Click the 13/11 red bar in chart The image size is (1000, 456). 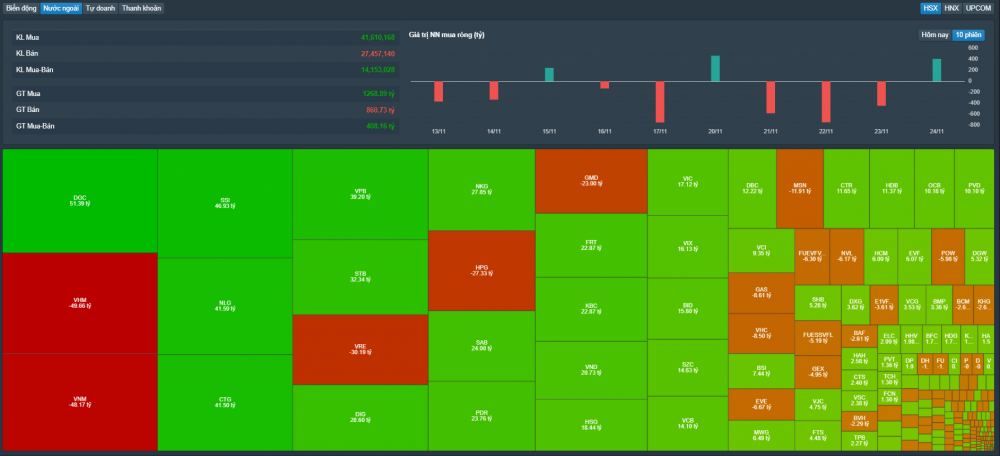(x=438, y=91)
